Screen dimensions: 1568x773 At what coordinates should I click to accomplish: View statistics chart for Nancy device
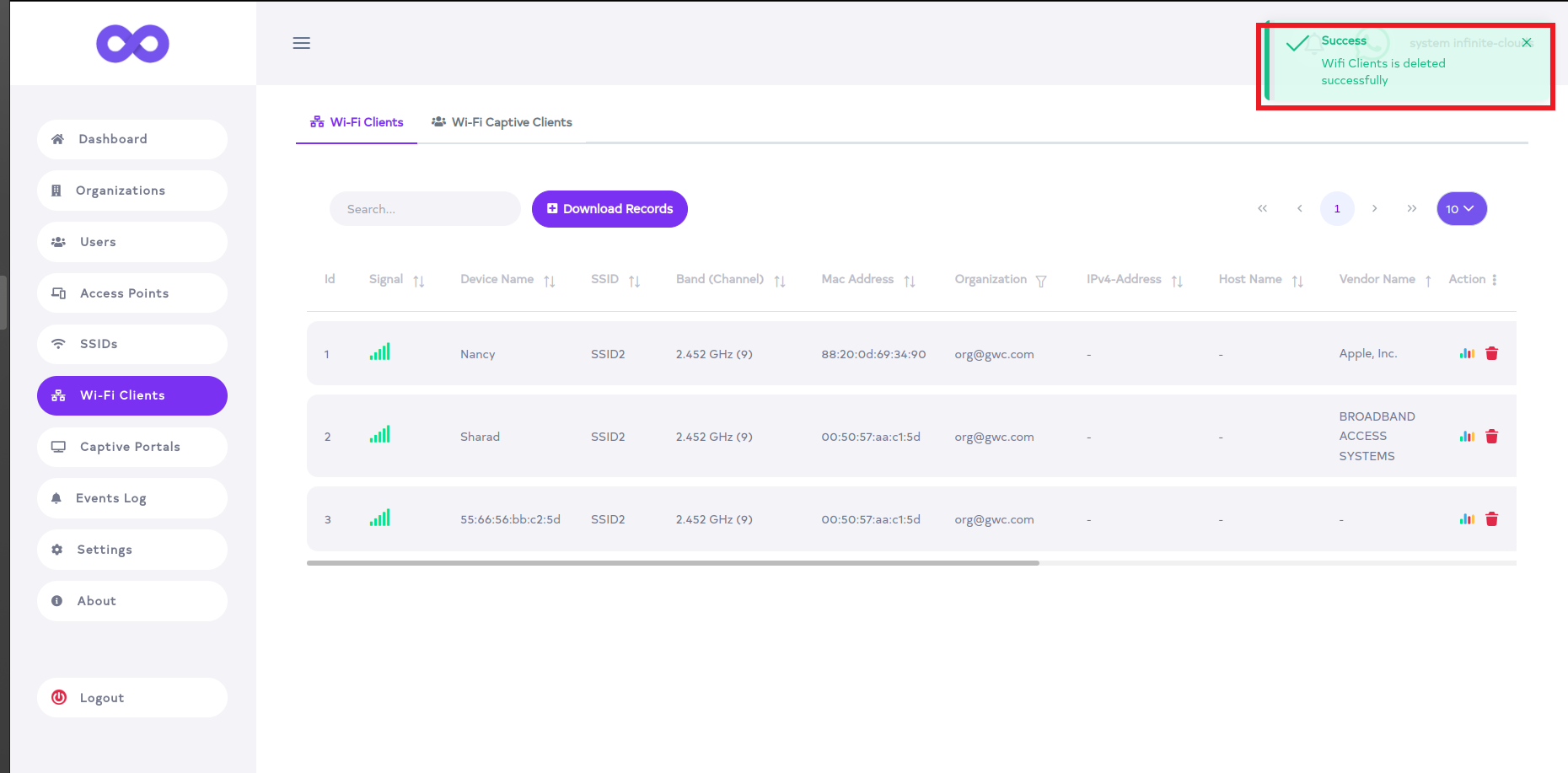1467,354
